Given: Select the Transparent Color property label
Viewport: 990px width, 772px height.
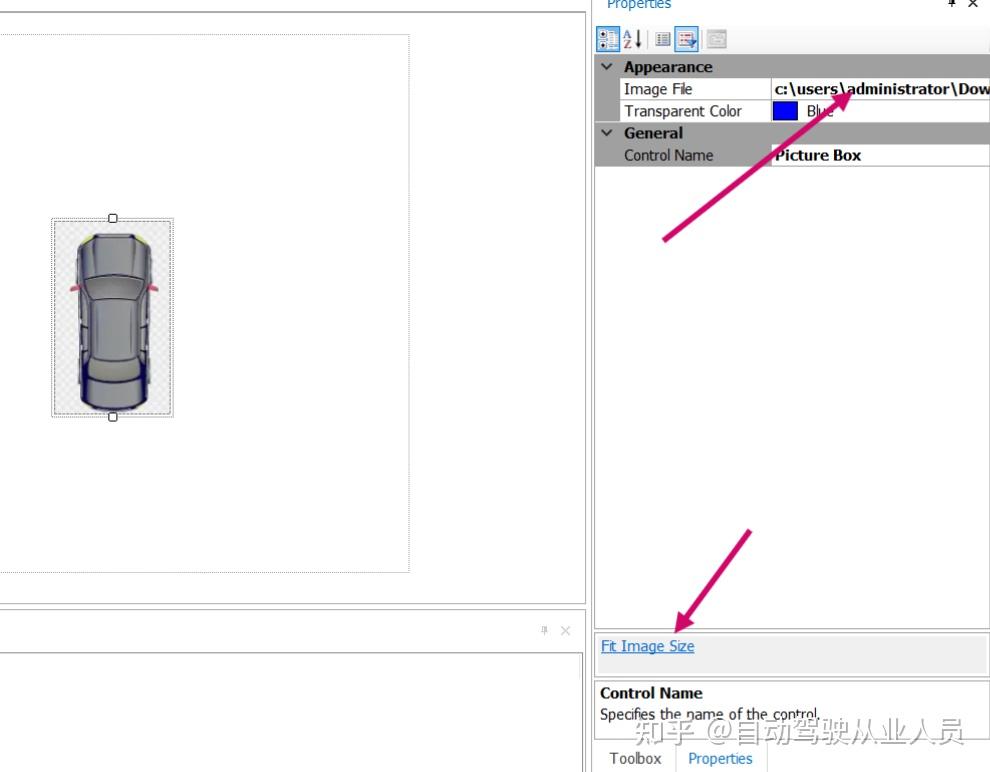Looking at the screenshot, I should point(683,111).
